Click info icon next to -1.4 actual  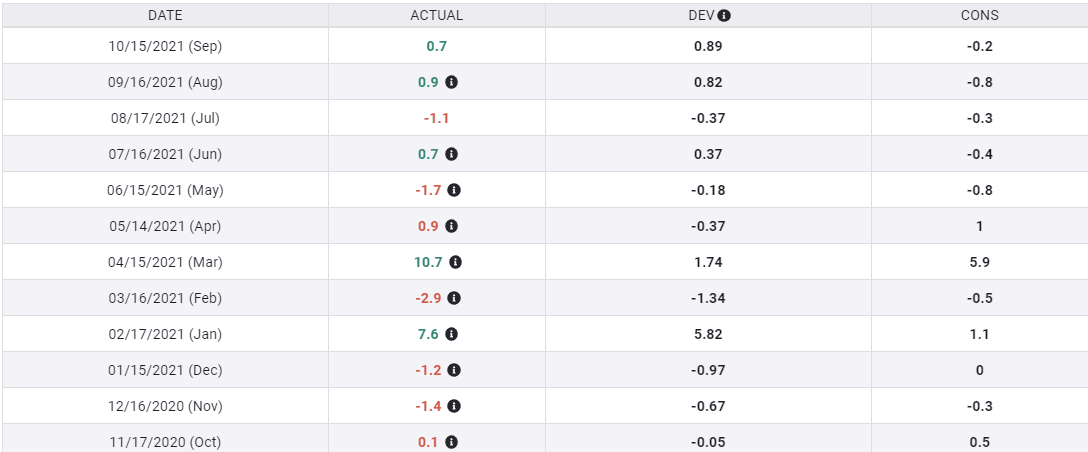pos(454,406)
